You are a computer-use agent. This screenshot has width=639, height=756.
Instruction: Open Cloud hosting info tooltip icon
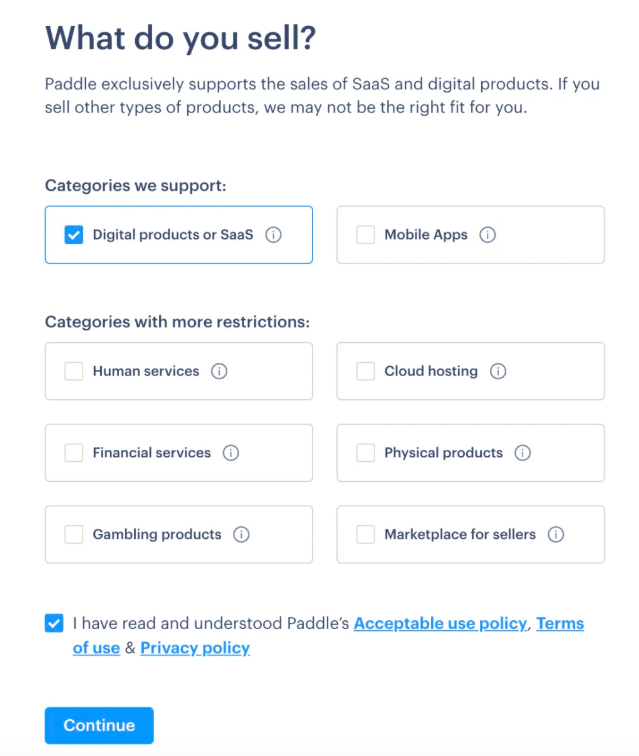[x=498, y=371]
